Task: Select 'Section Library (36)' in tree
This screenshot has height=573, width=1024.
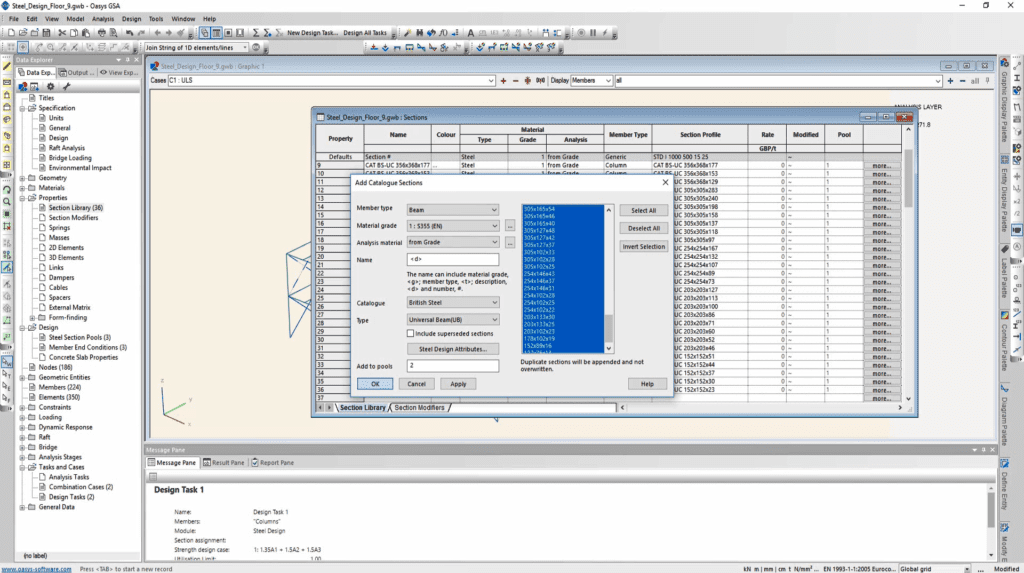Action: [75, 208]
